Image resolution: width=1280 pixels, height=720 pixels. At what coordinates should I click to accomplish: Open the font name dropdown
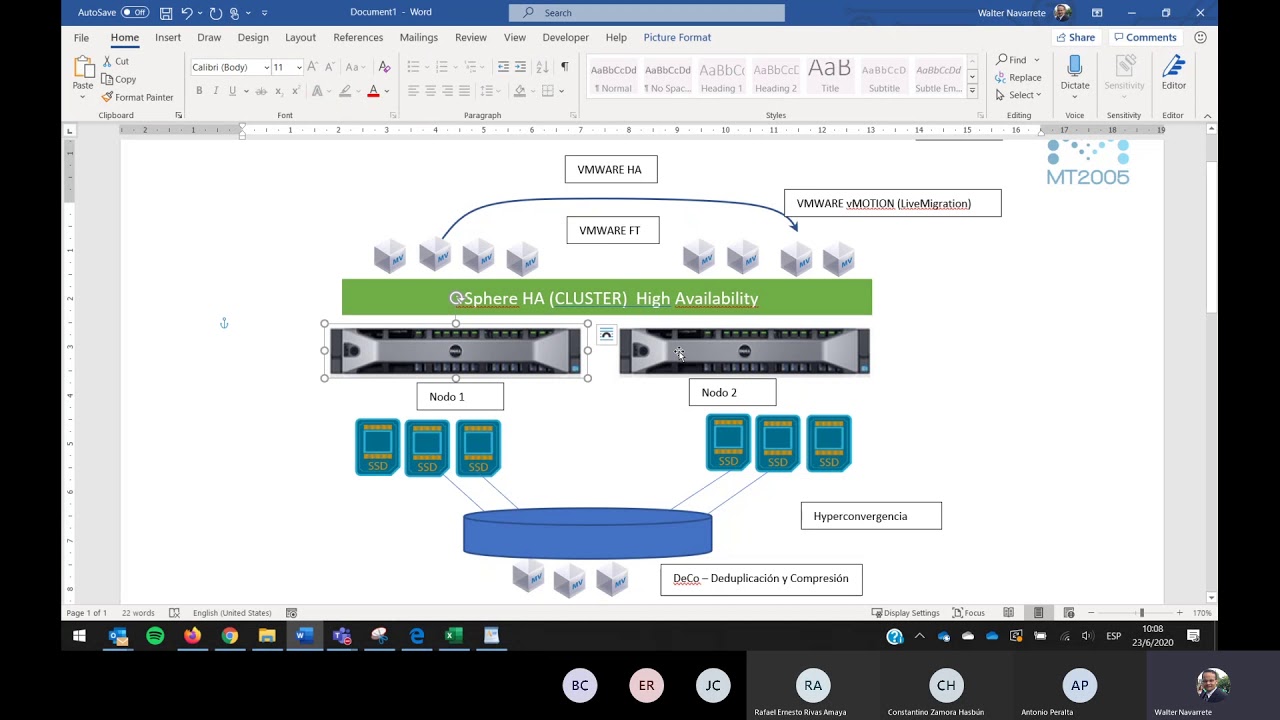tap(266, 67)
